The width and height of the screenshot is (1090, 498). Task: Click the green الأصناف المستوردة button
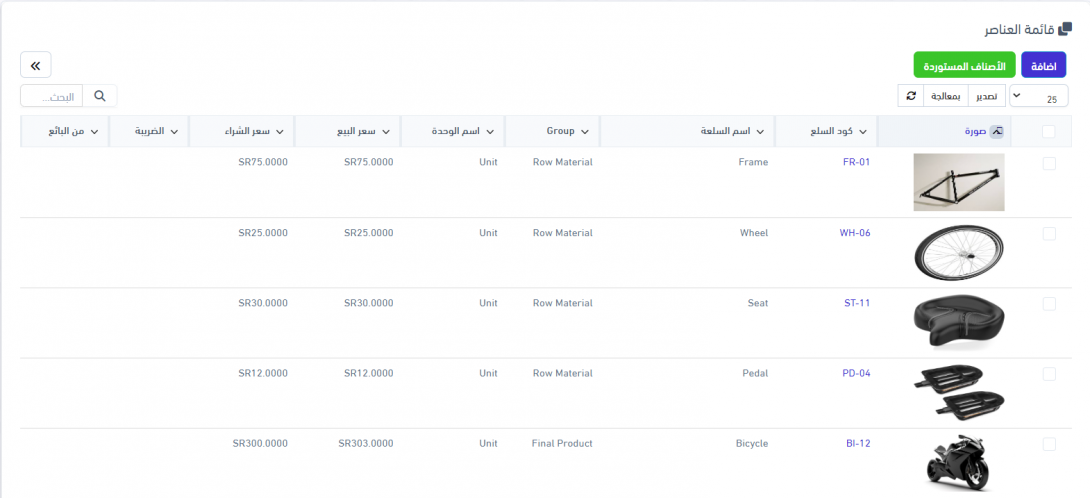(x=964, y=65)
